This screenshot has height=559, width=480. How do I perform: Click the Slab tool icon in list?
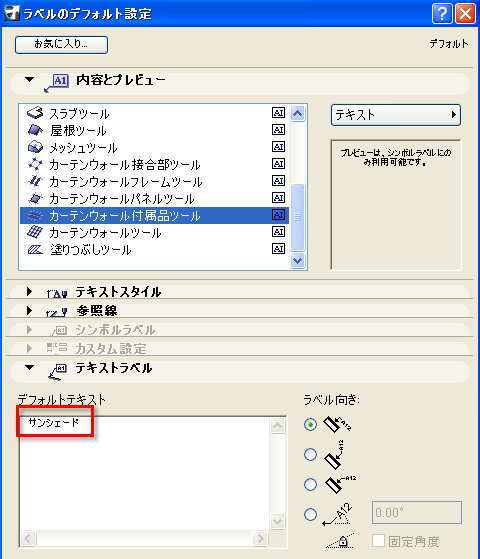coord(35,113)
